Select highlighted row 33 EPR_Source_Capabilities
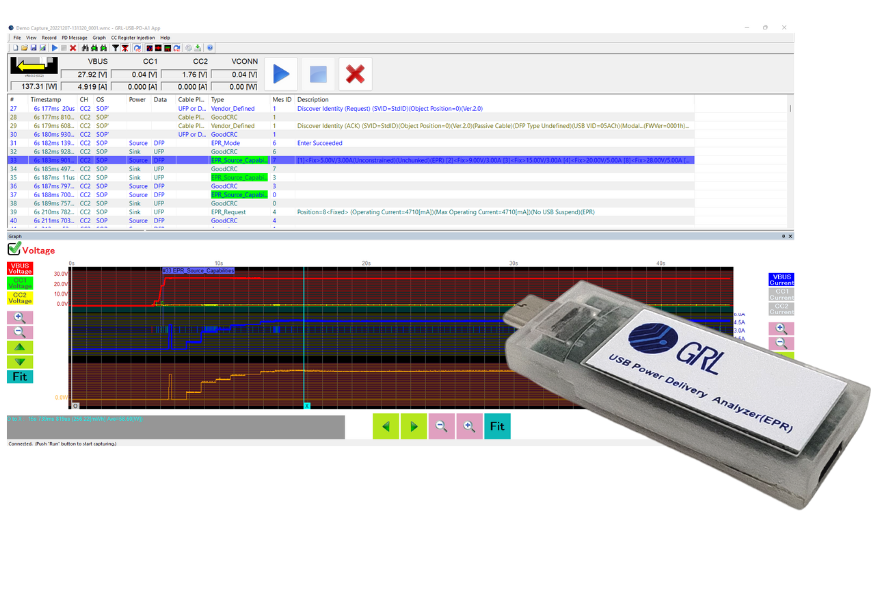Viewport: 875px width, 600px height. (351, 160)
